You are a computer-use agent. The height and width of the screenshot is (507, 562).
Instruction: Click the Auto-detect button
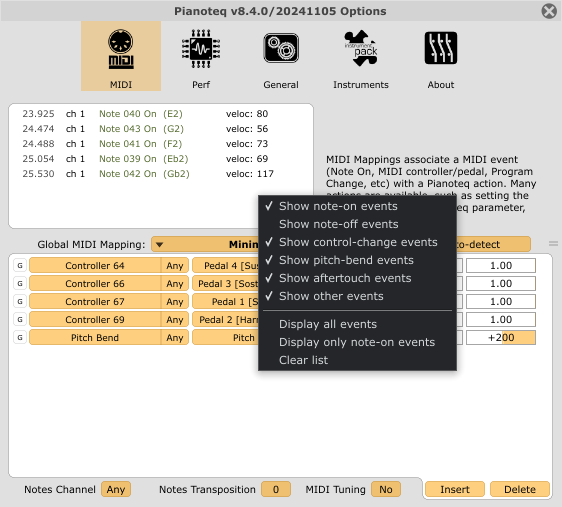494,244
